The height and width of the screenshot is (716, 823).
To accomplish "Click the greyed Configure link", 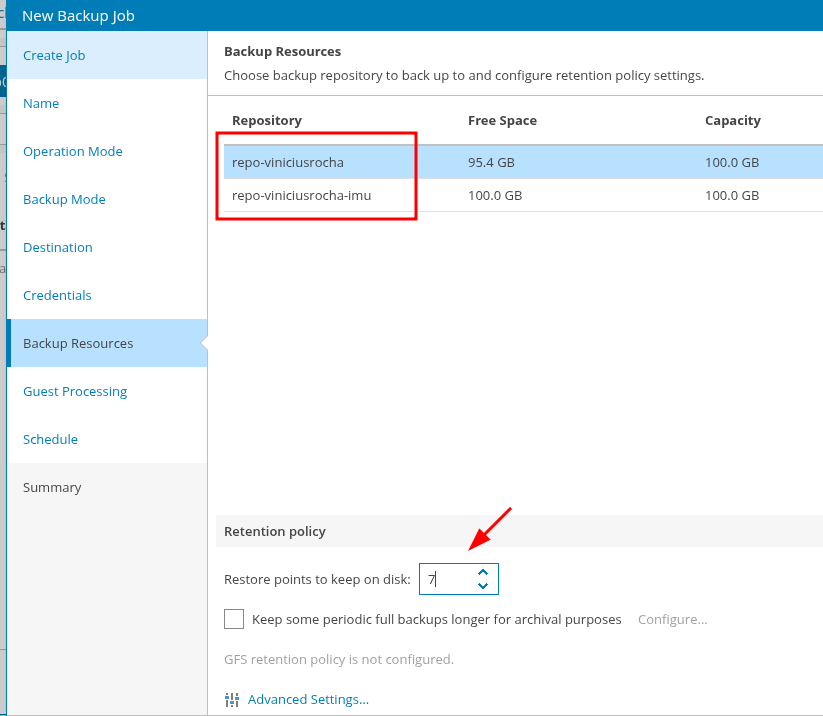I will pyautogui.click(x=672, y=619).
